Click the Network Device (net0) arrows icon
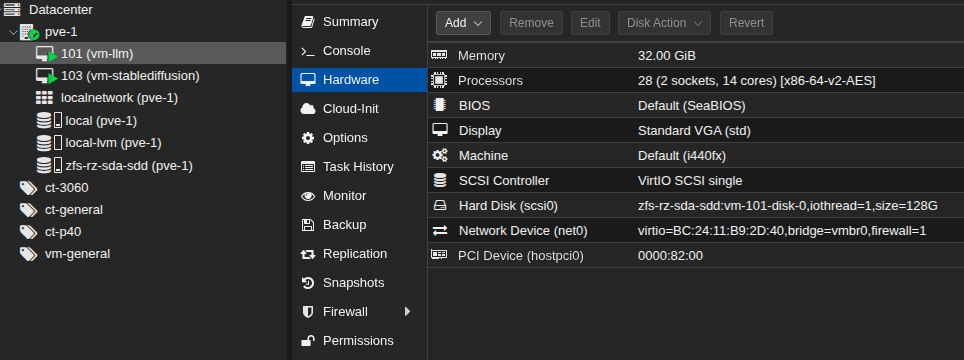Image resolution: width=964 pixels, height=360 pixels. pos(440,230)
